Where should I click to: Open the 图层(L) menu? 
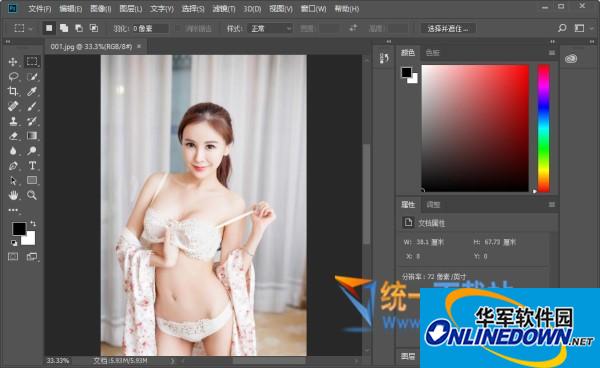131,8
